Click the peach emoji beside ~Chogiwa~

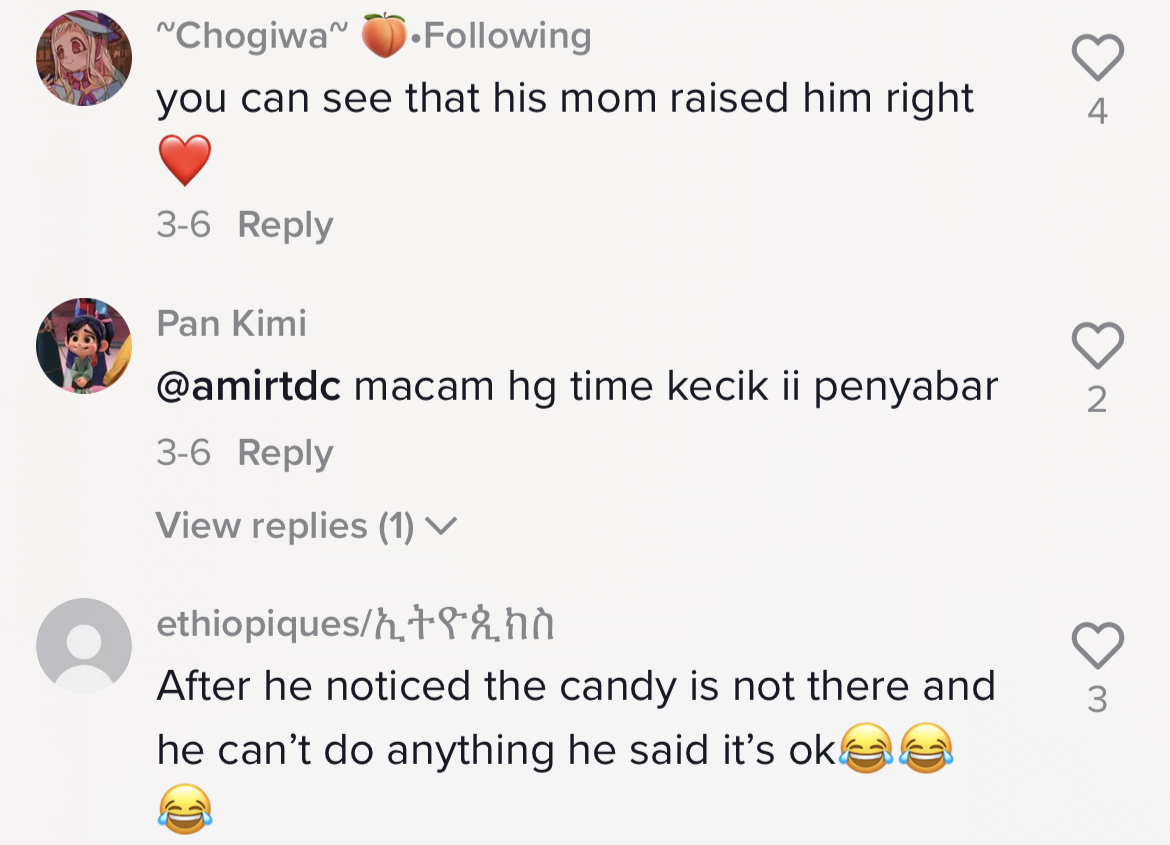(x=384, y=37)
